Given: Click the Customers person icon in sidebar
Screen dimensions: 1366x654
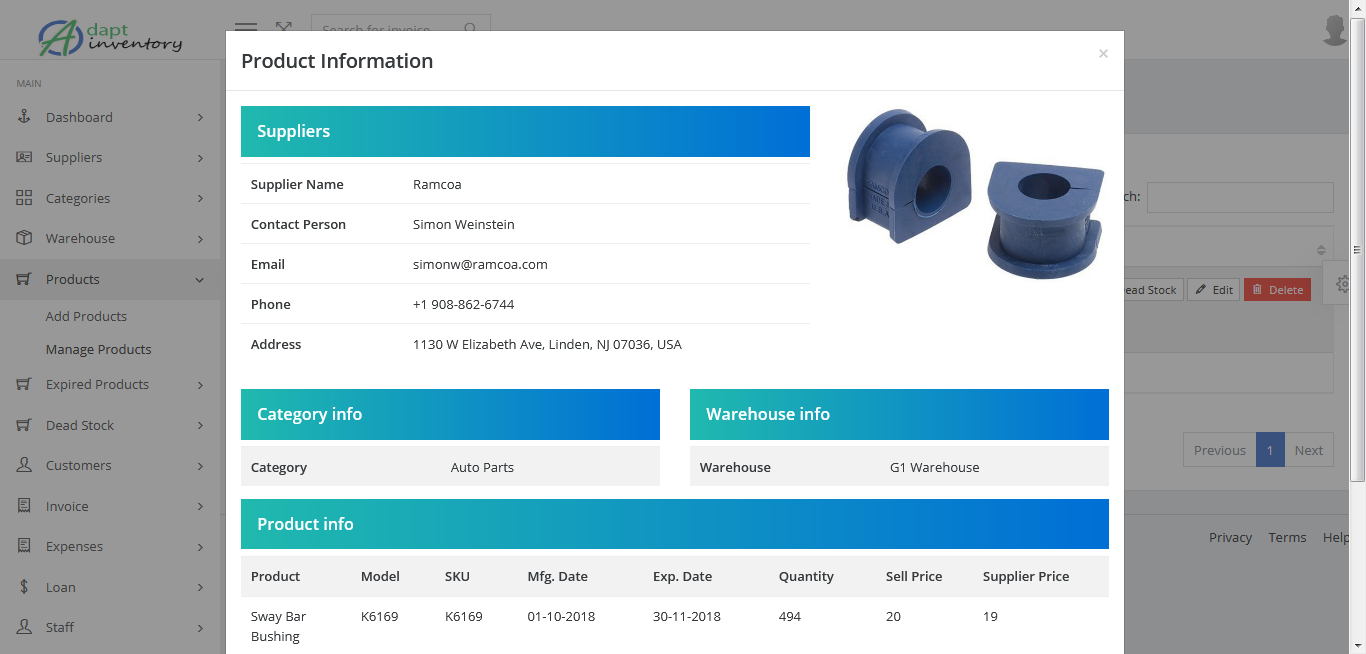Looking at the screenshot, I should tap(24, 465).
